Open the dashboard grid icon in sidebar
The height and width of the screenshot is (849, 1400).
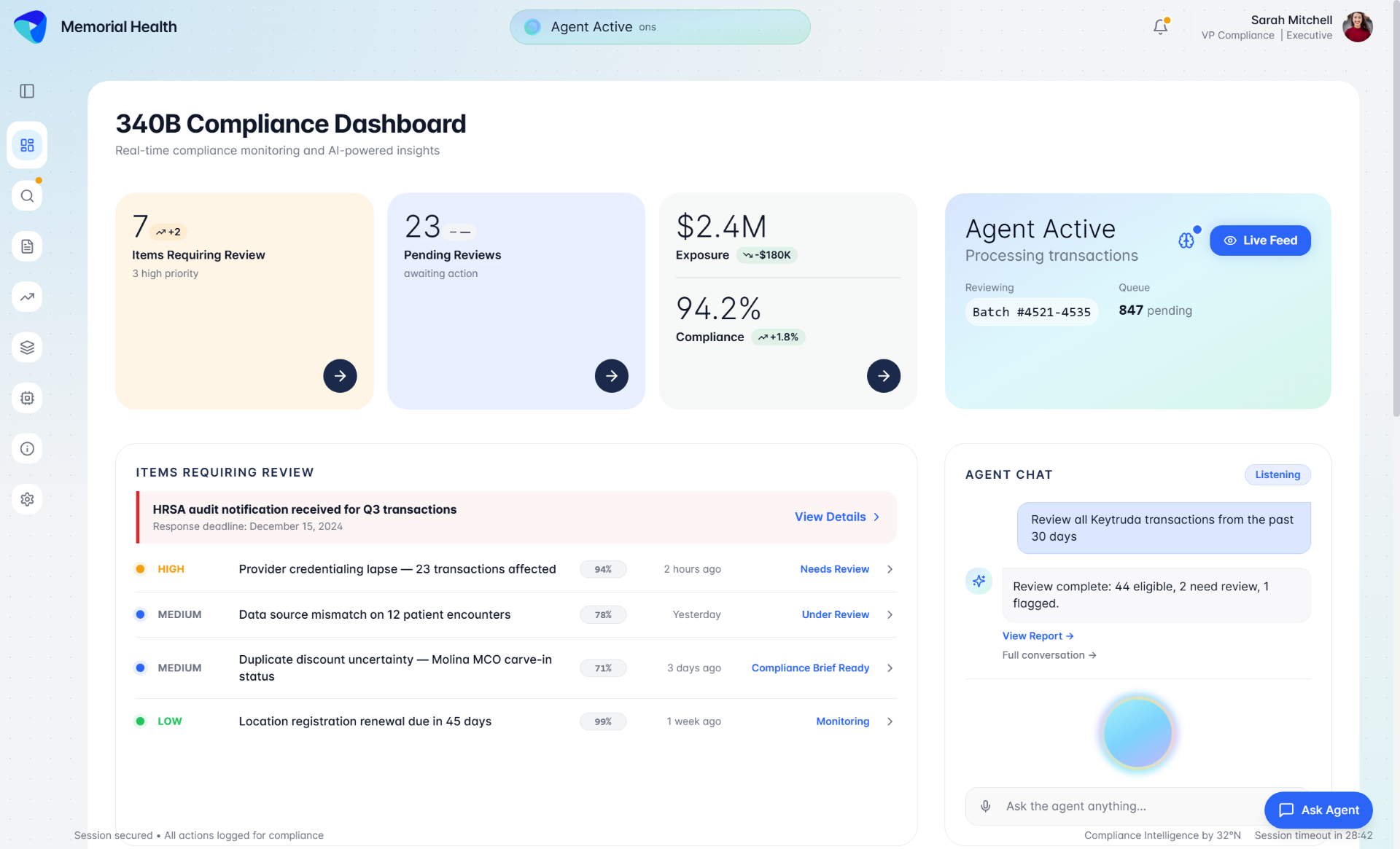[27, 145]
